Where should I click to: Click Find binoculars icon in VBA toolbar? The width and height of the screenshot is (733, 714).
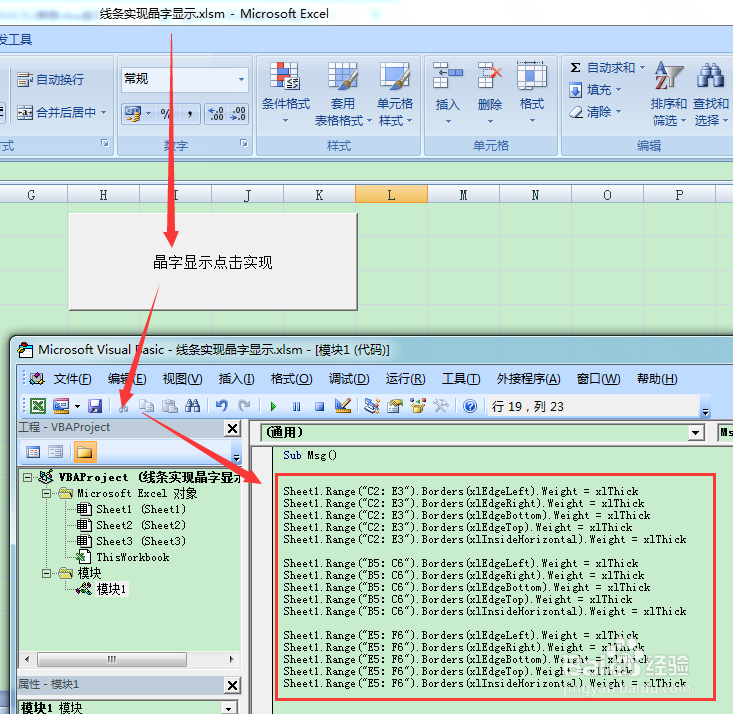(192, 406)
